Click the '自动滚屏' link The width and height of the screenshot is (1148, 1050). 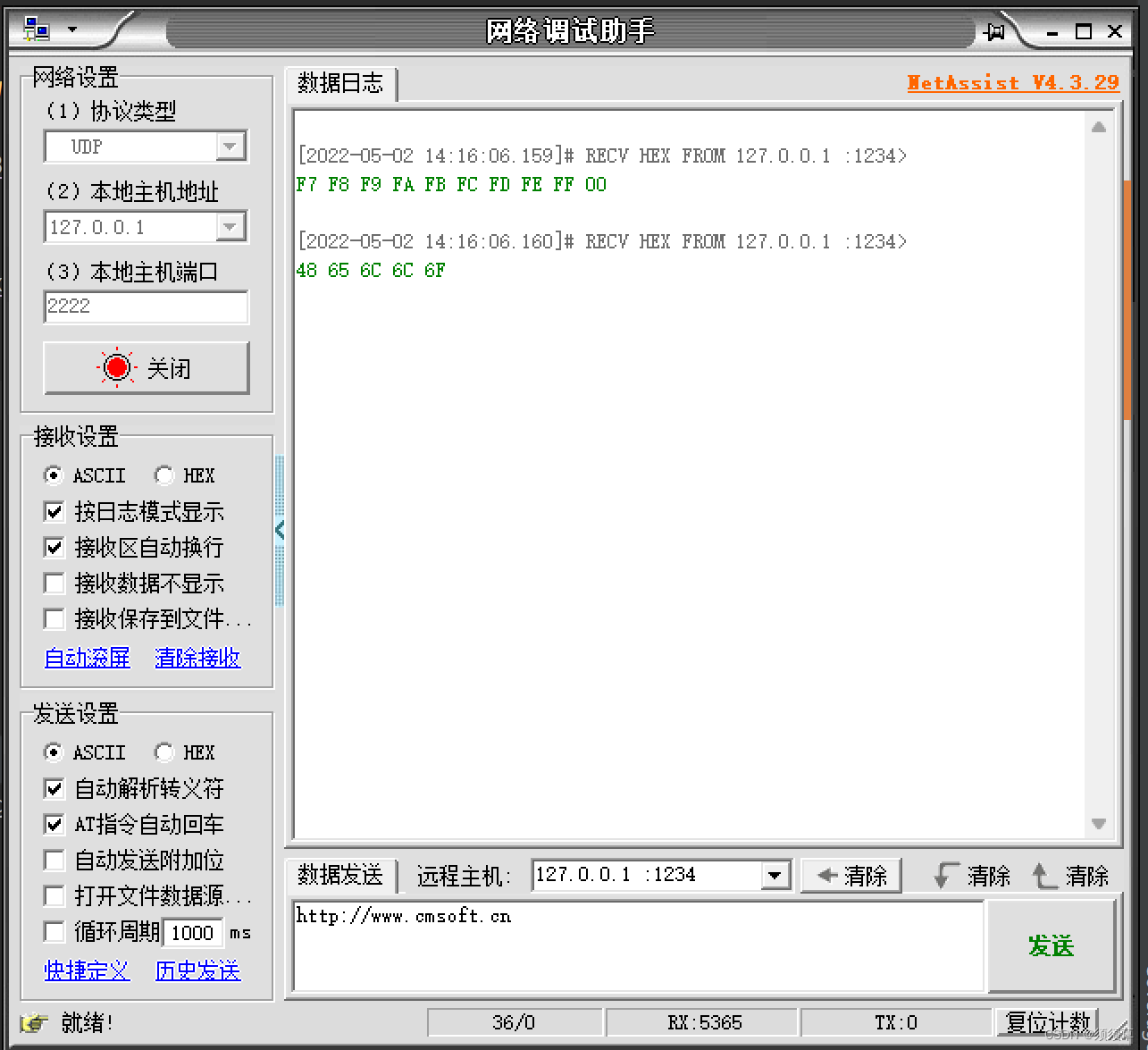pos(88,658)
